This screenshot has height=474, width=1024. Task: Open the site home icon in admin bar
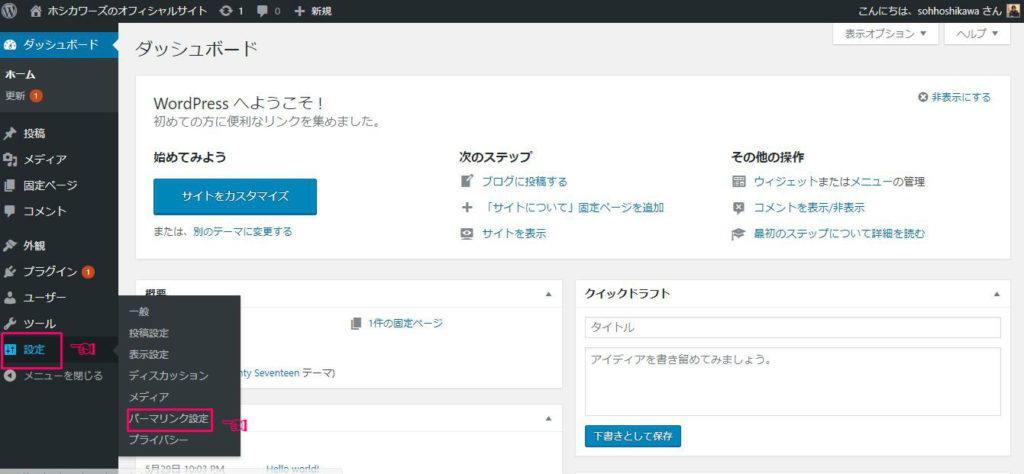point(37,10)
